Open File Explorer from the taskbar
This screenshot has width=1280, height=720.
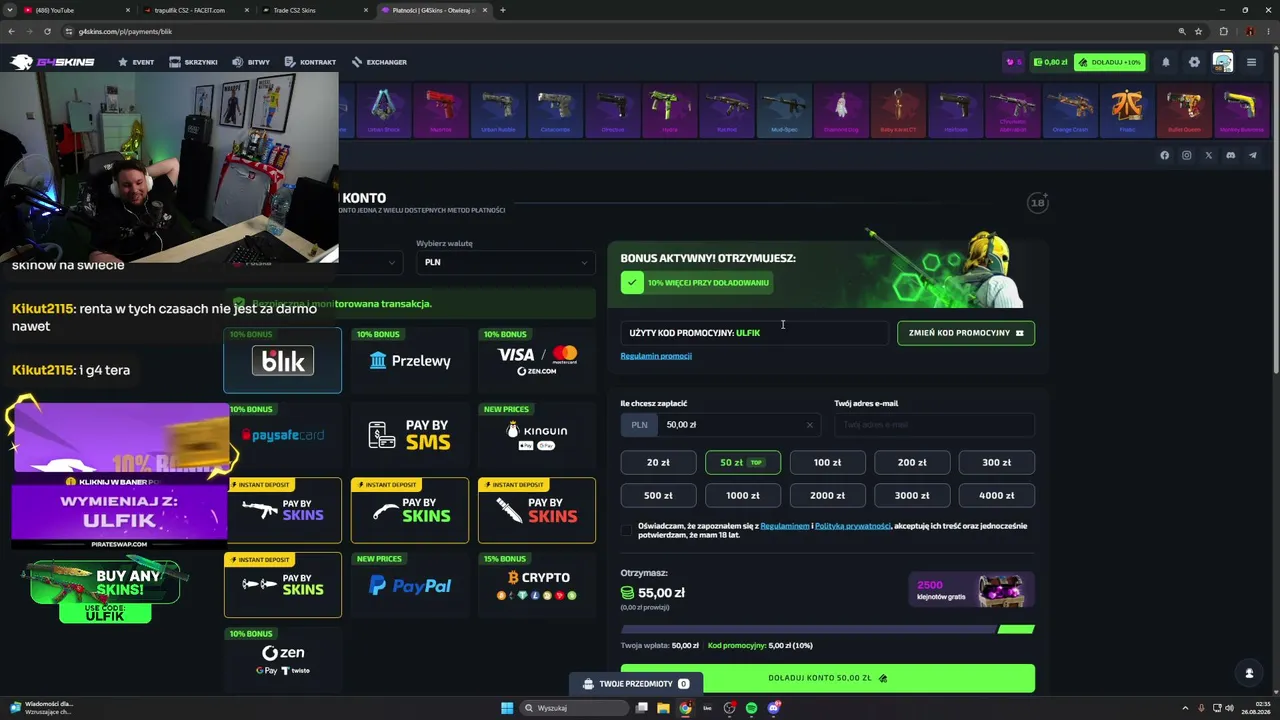point(663,708)
